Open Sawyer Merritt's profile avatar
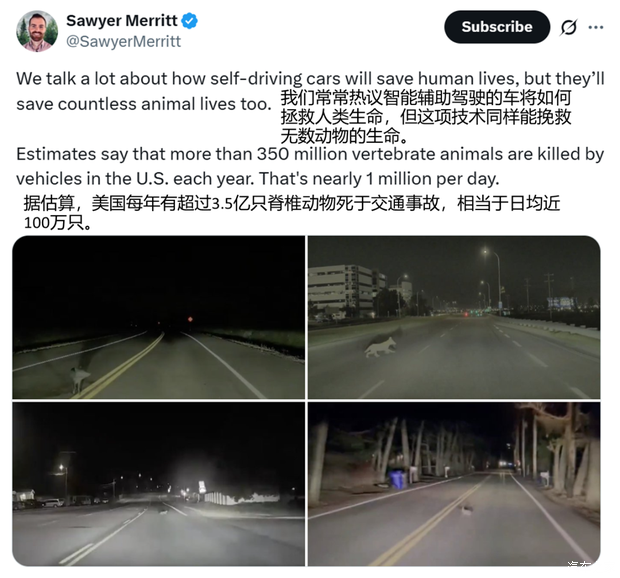This screenshot has width=620, height=578. 37,31
